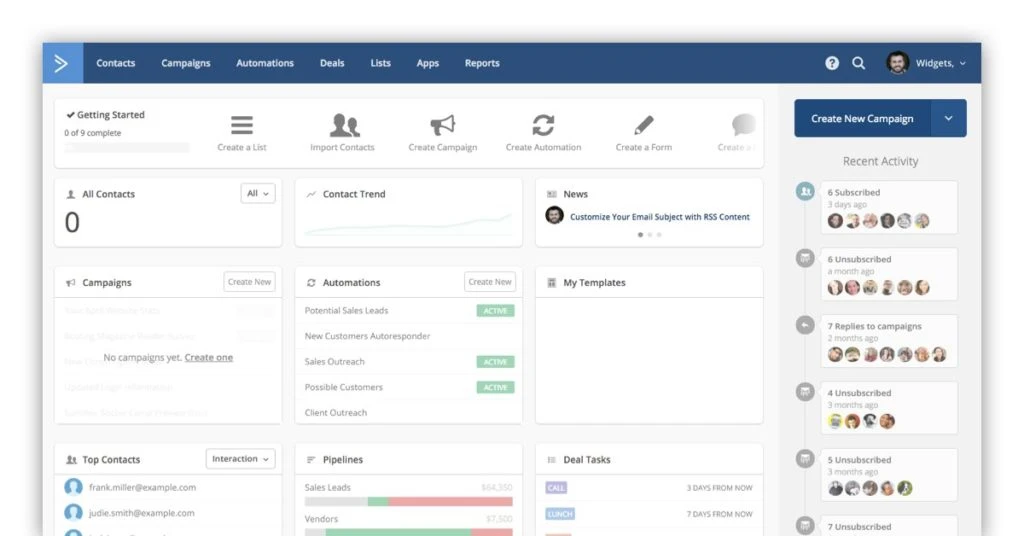The width and height of the screenshot is (1024, 536).
Task: Click Create New in Automations panel
Action: click(x=490, y=282)
